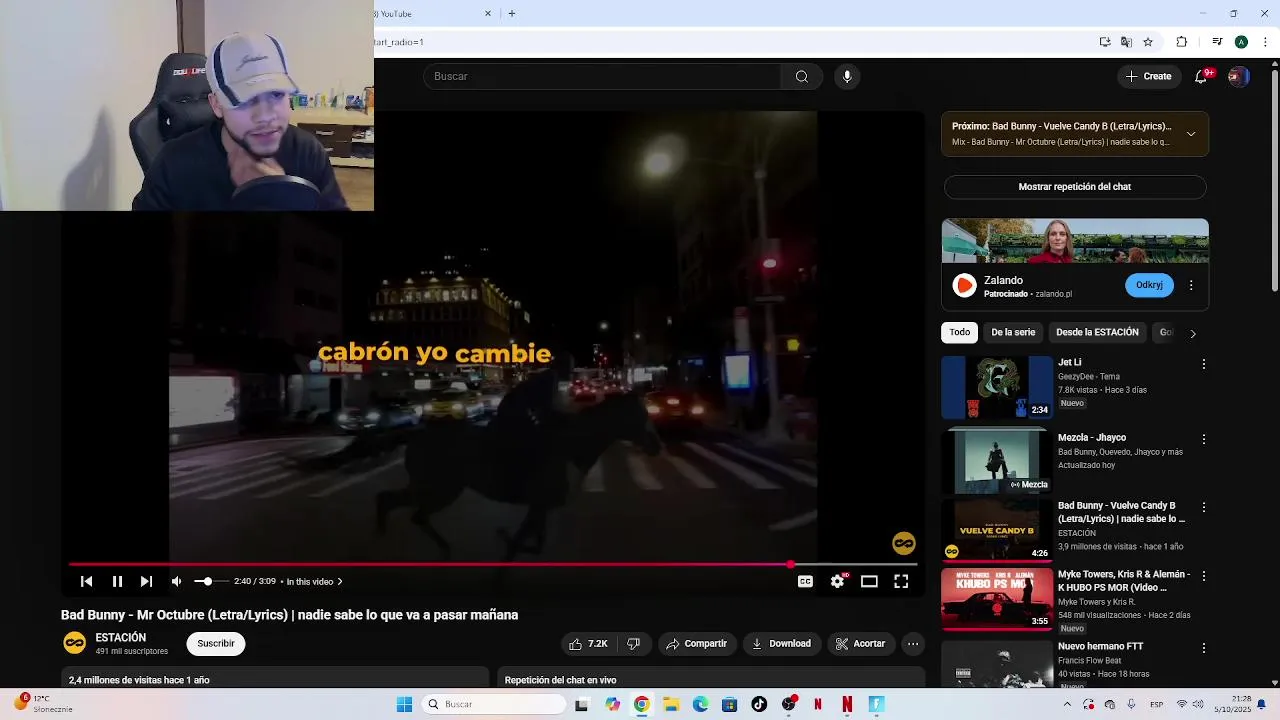Image resolution: width=1280 pixels, height=720 pixels.
Task: Open Nuevo hermano FTT video title
Action: [x=1100, y=646]
